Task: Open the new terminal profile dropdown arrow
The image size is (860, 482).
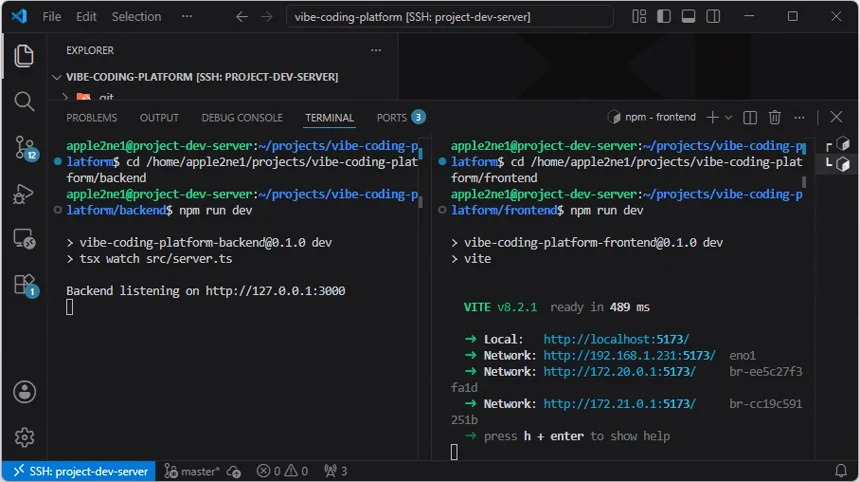Action: tap(728, 117)
